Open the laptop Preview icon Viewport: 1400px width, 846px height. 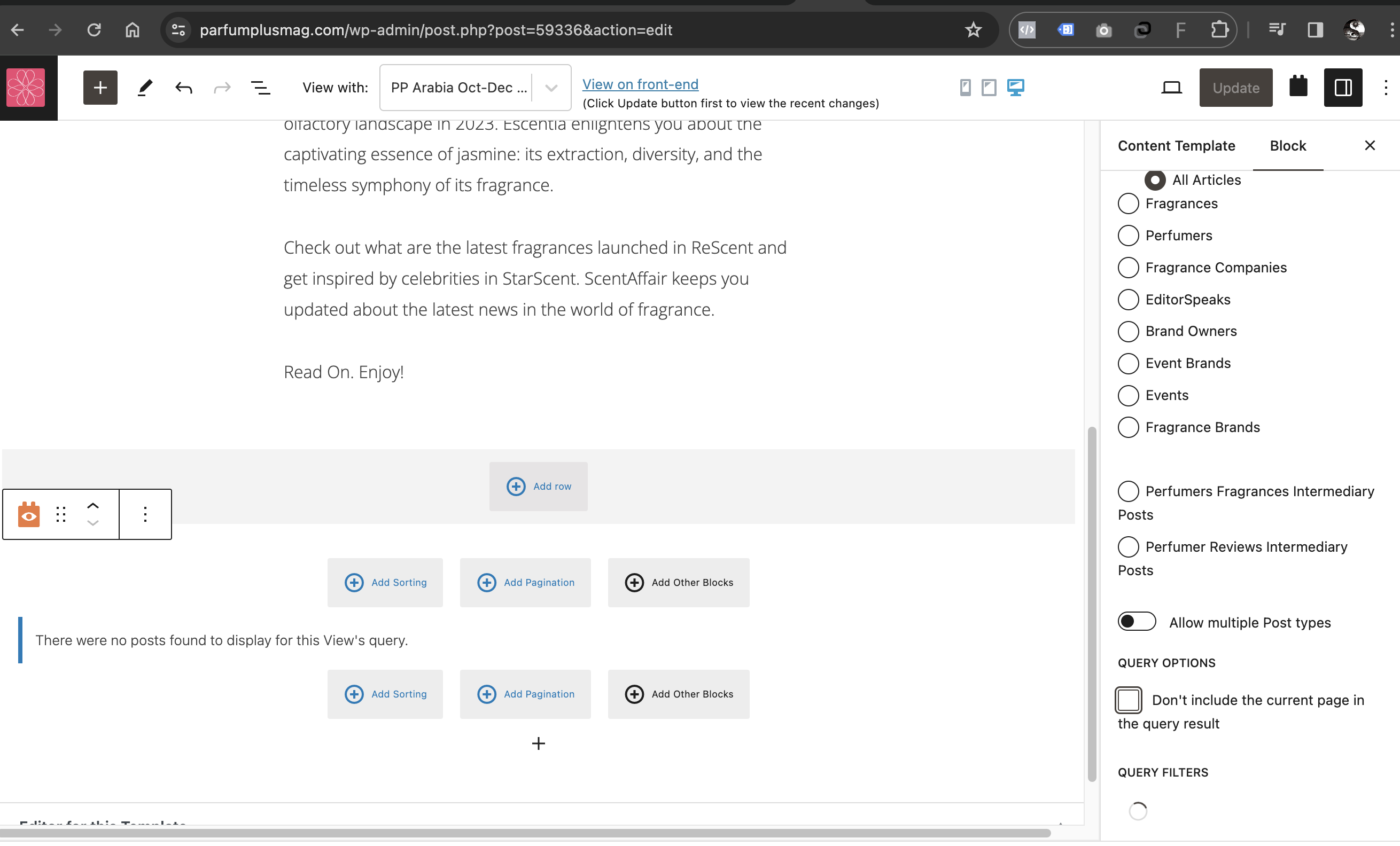click(1172, 88)
